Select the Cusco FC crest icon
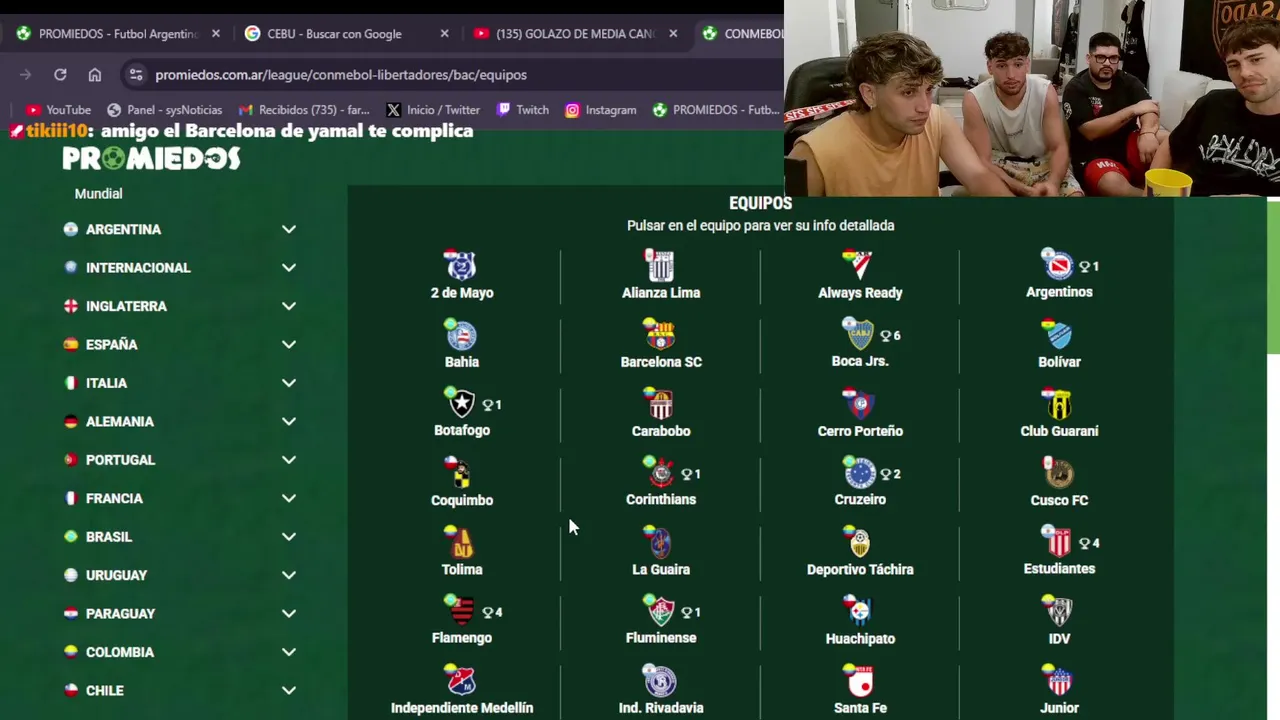Screen dimensions: 1280x720 tap(1059, 473)
